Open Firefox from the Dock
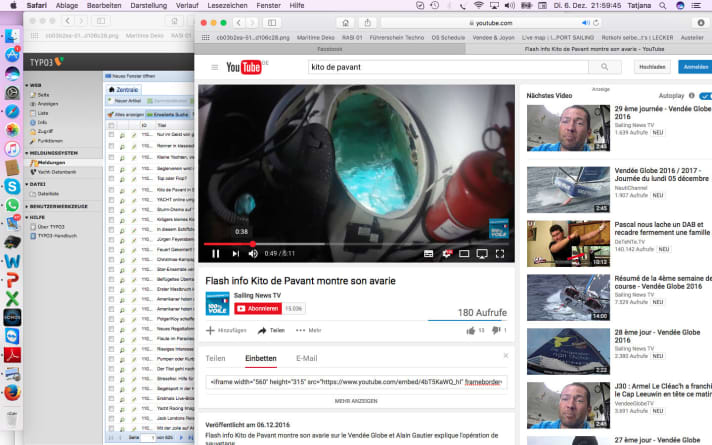Screen dimensions: 712x445 [x=12, y=392]
